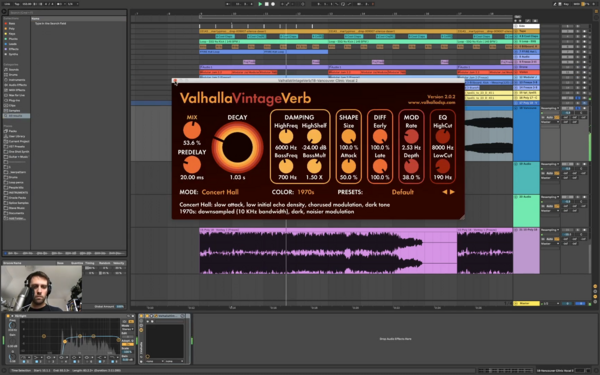Click the browser search field
600x375 pixels.
coord(67,13)
